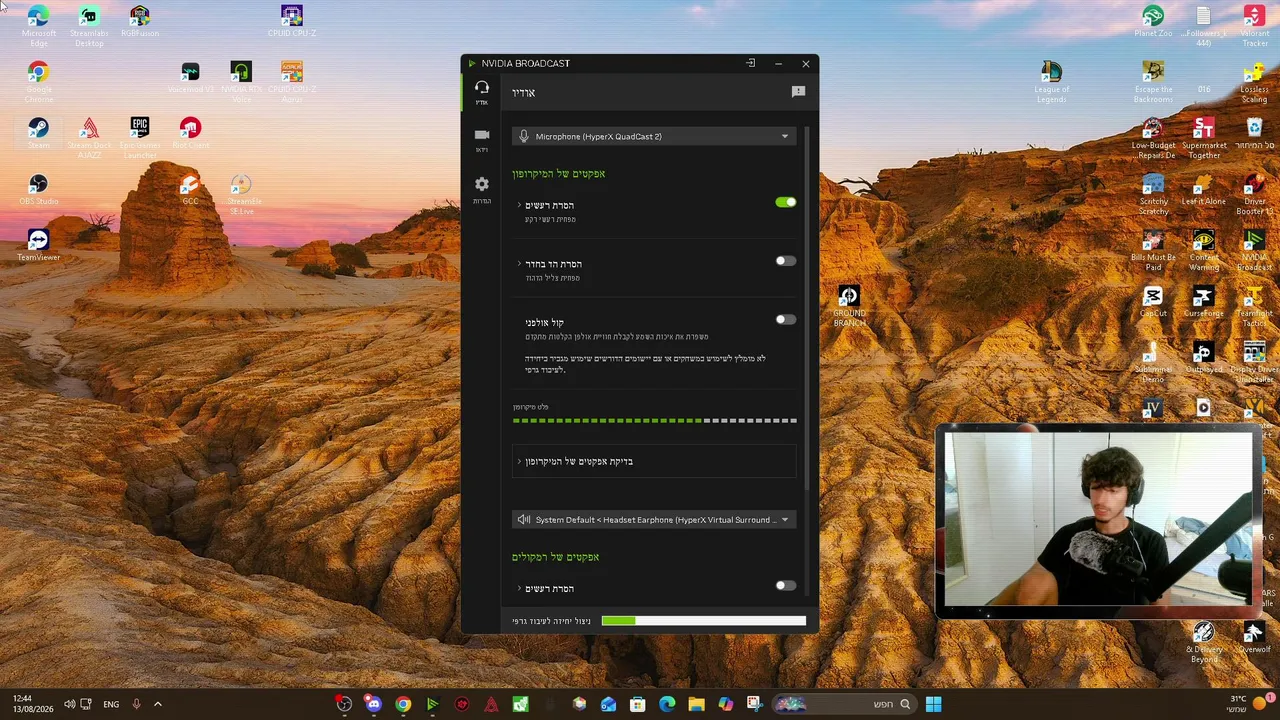Select the Voicemod V3 desktop shortcut
1280x720 pixels.
point(190,78)
